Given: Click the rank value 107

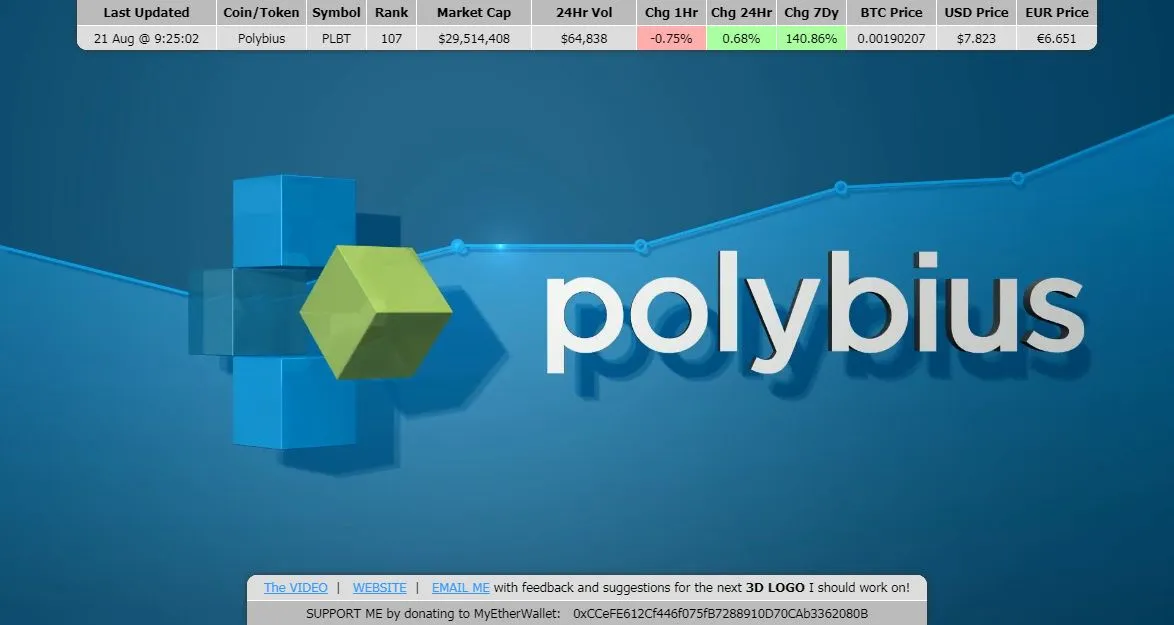Looking at the screenshot, I should 392,38.
